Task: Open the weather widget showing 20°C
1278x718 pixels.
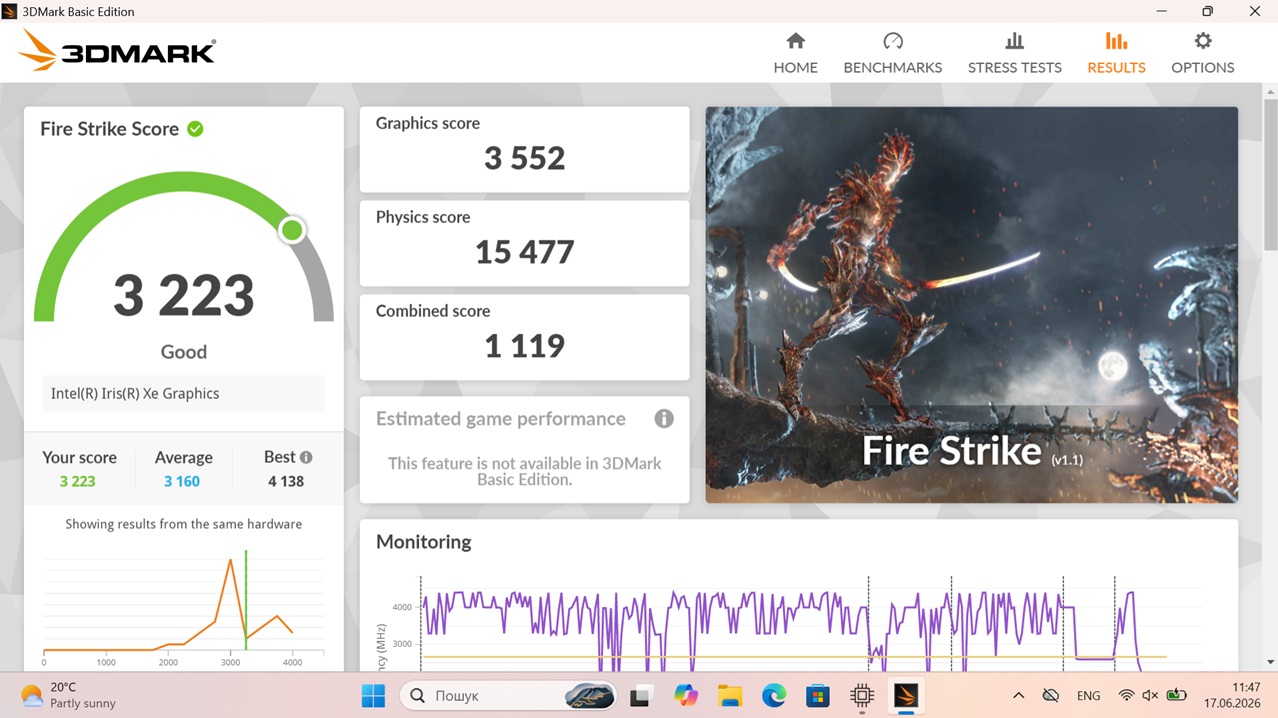Action: (x=68, y=695)
